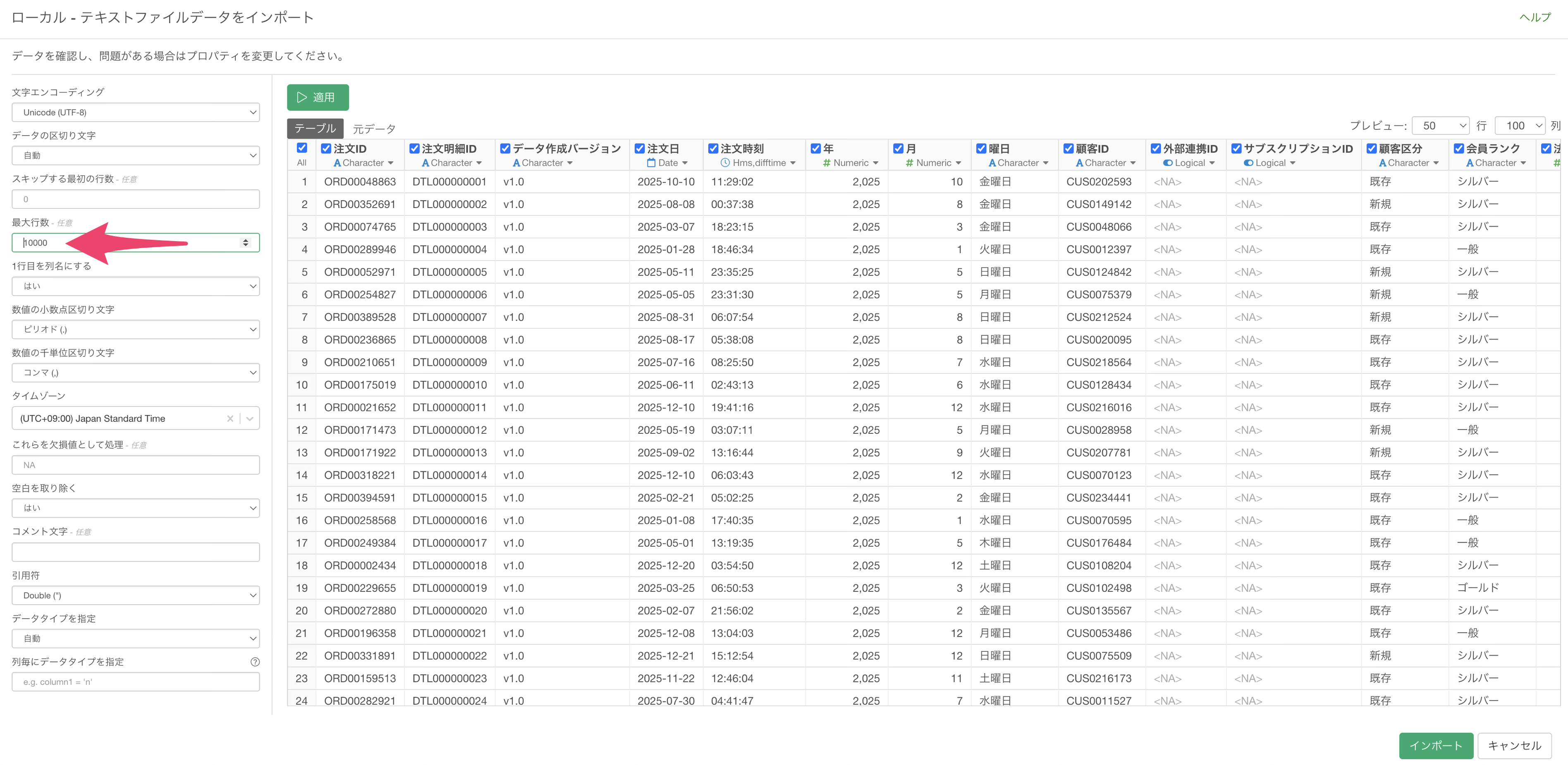Uncheck the All columns checkbox
Viewport: 1568px width, 765px height.
coord(302,148)
